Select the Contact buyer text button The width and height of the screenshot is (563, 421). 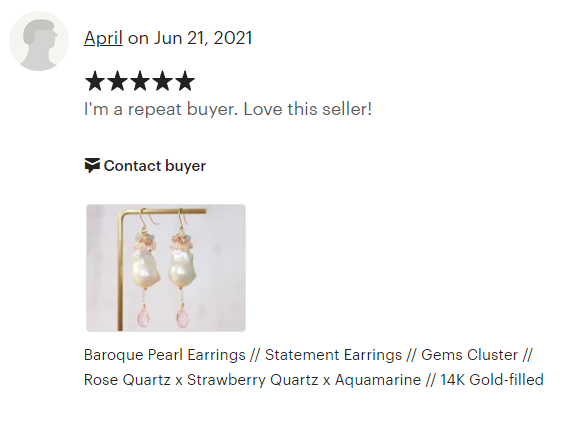(x=155, y=166)
